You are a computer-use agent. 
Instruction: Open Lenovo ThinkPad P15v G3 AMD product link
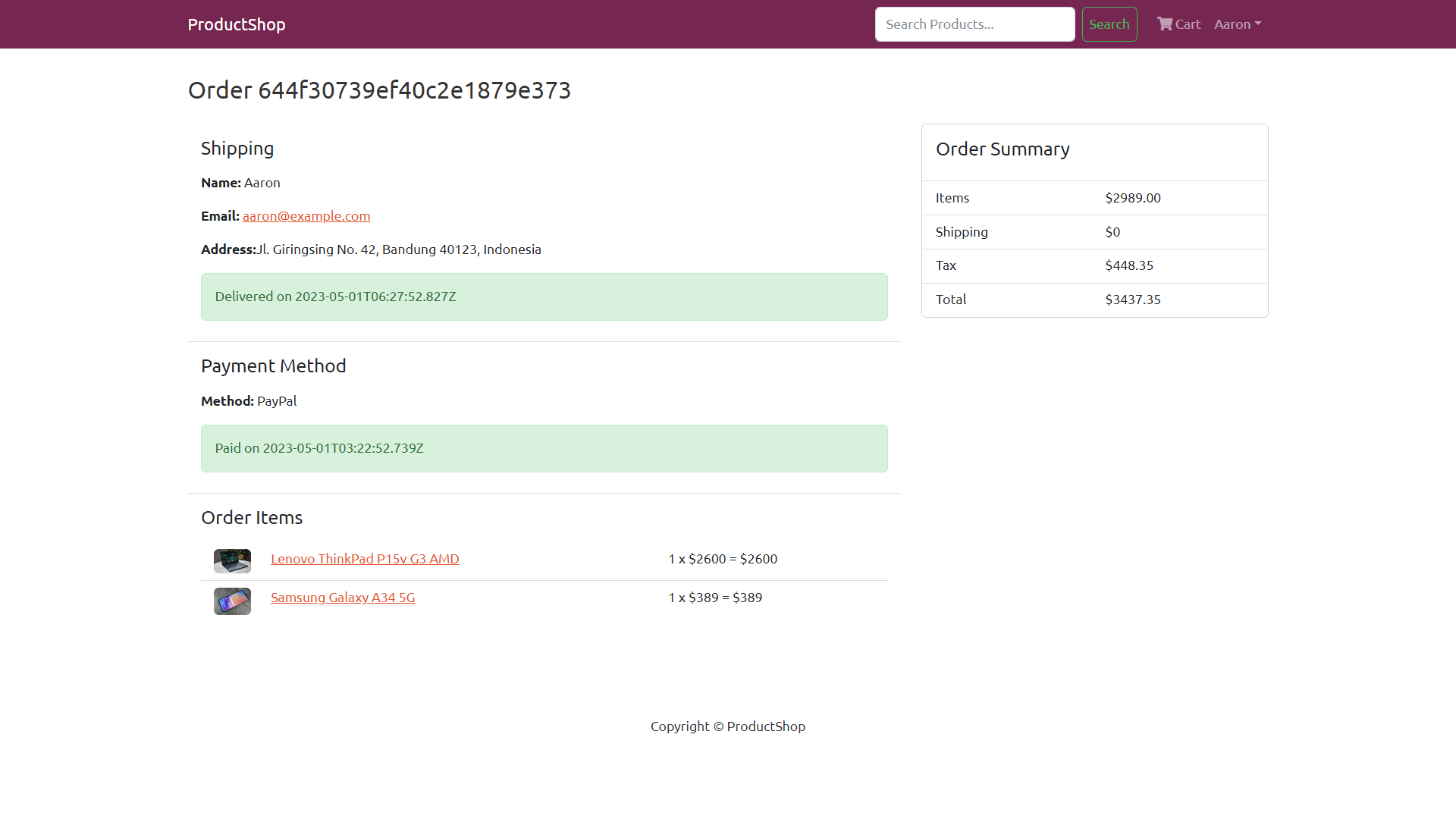point(365,559)
